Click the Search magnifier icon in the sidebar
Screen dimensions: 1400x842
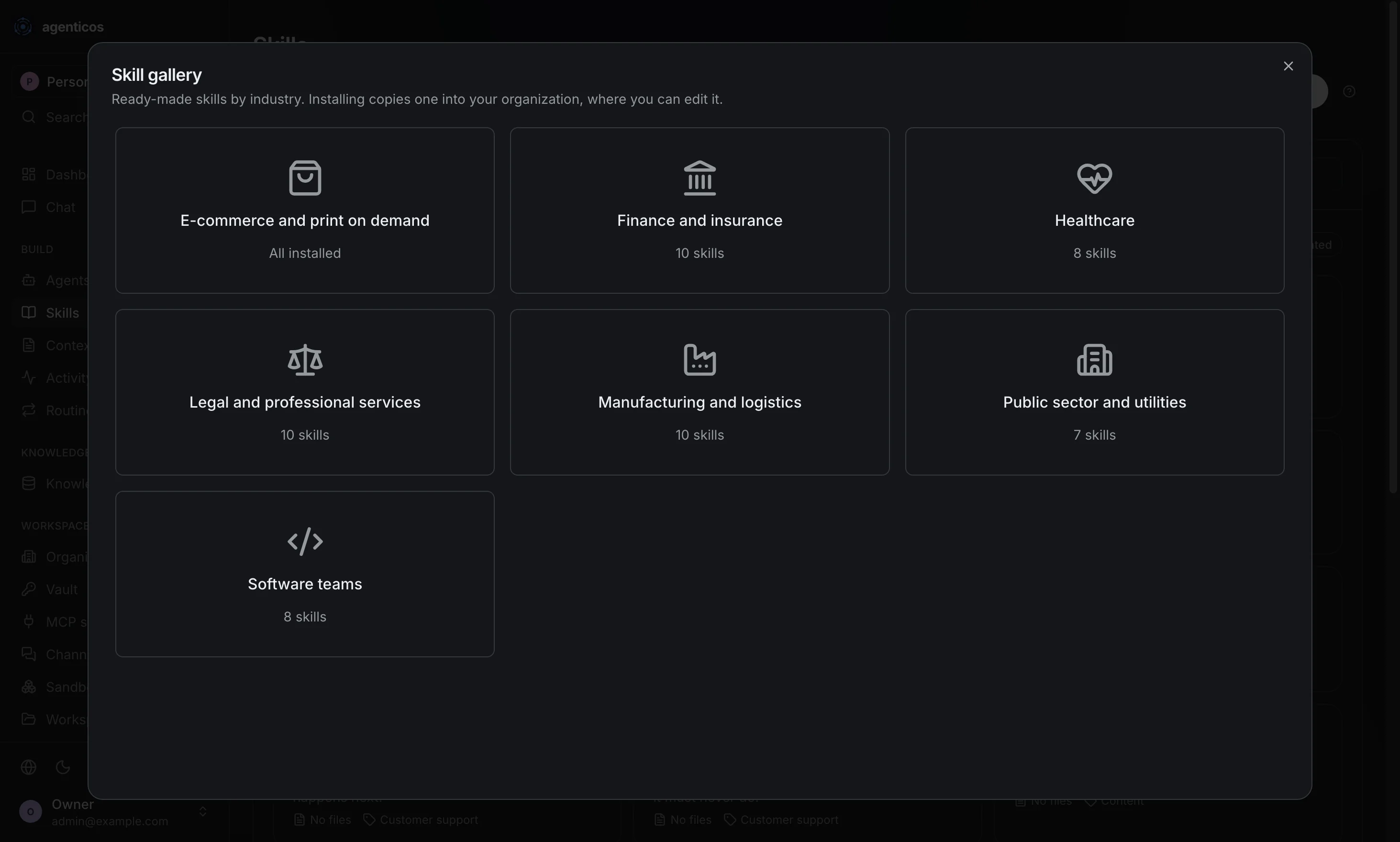coord(28,117)
